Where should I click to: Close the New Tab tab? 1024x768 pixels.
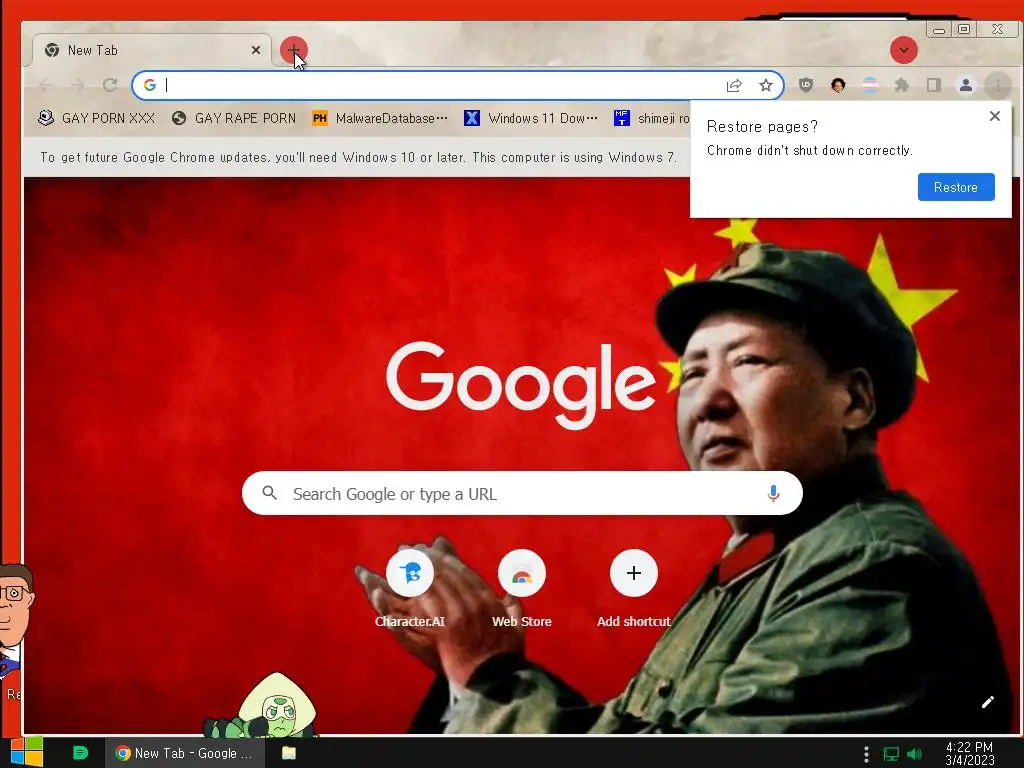coord(256,50)
